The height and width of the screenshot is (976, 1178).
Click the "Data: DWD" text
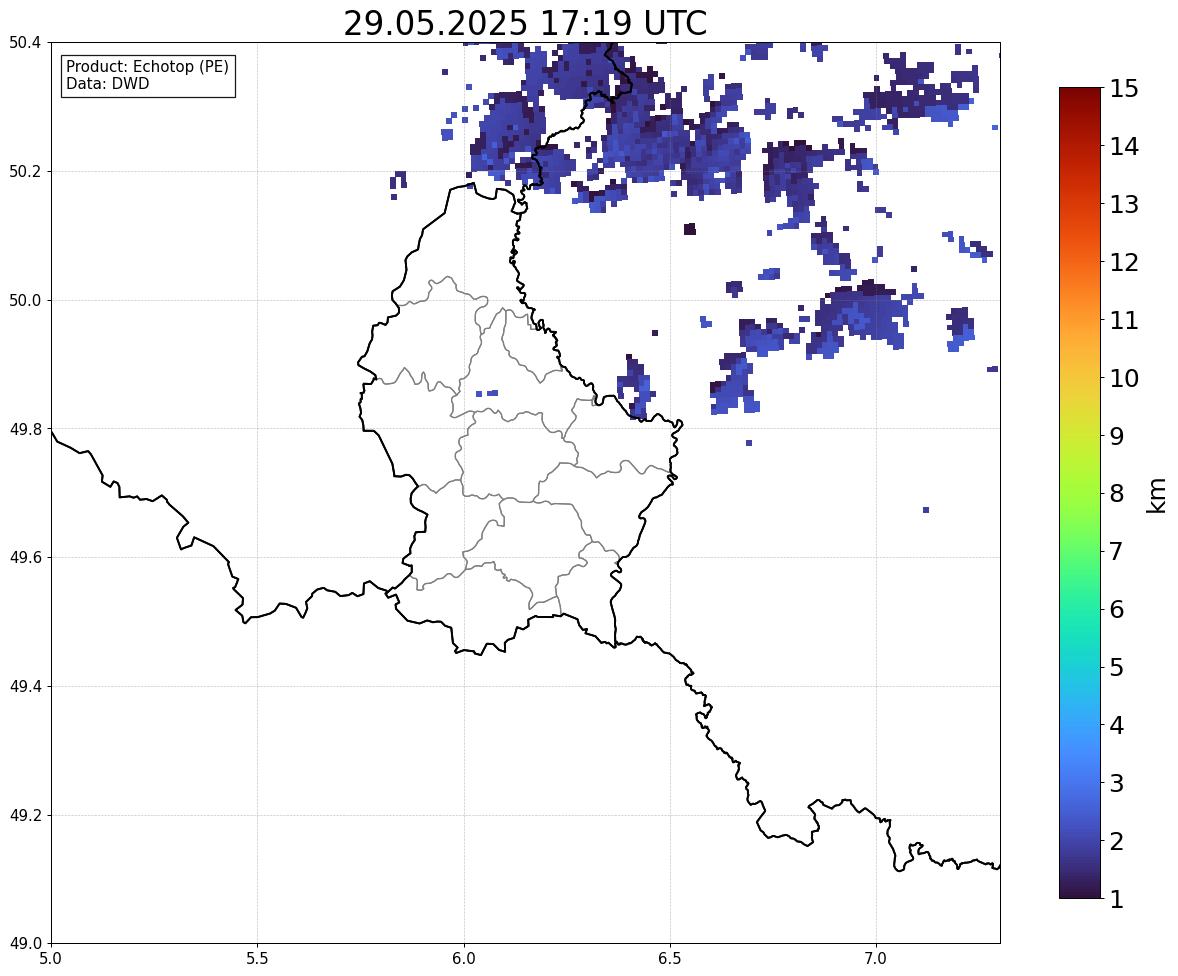coord(107,83)
